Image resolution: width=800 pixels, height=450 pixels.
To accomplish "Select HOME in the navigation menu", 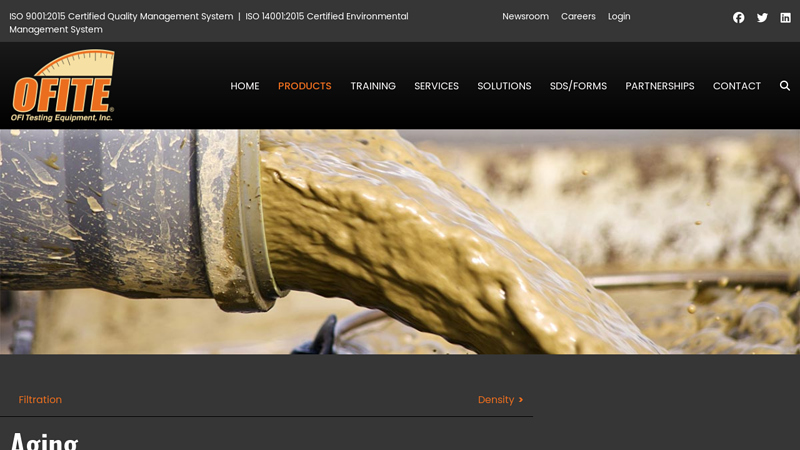I will coord(245,86).
